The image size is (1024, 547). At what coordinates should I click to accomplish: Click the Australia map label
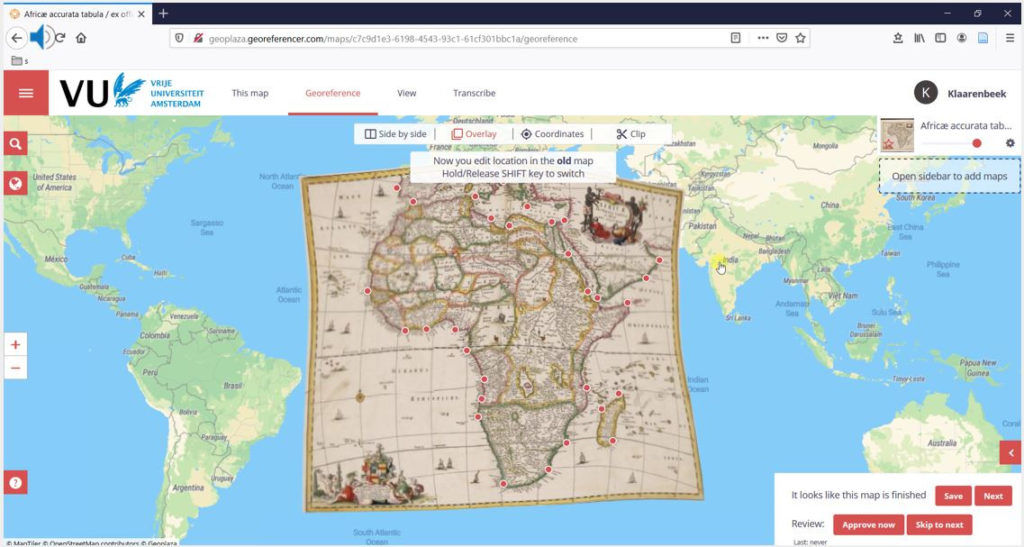point(942,443)
